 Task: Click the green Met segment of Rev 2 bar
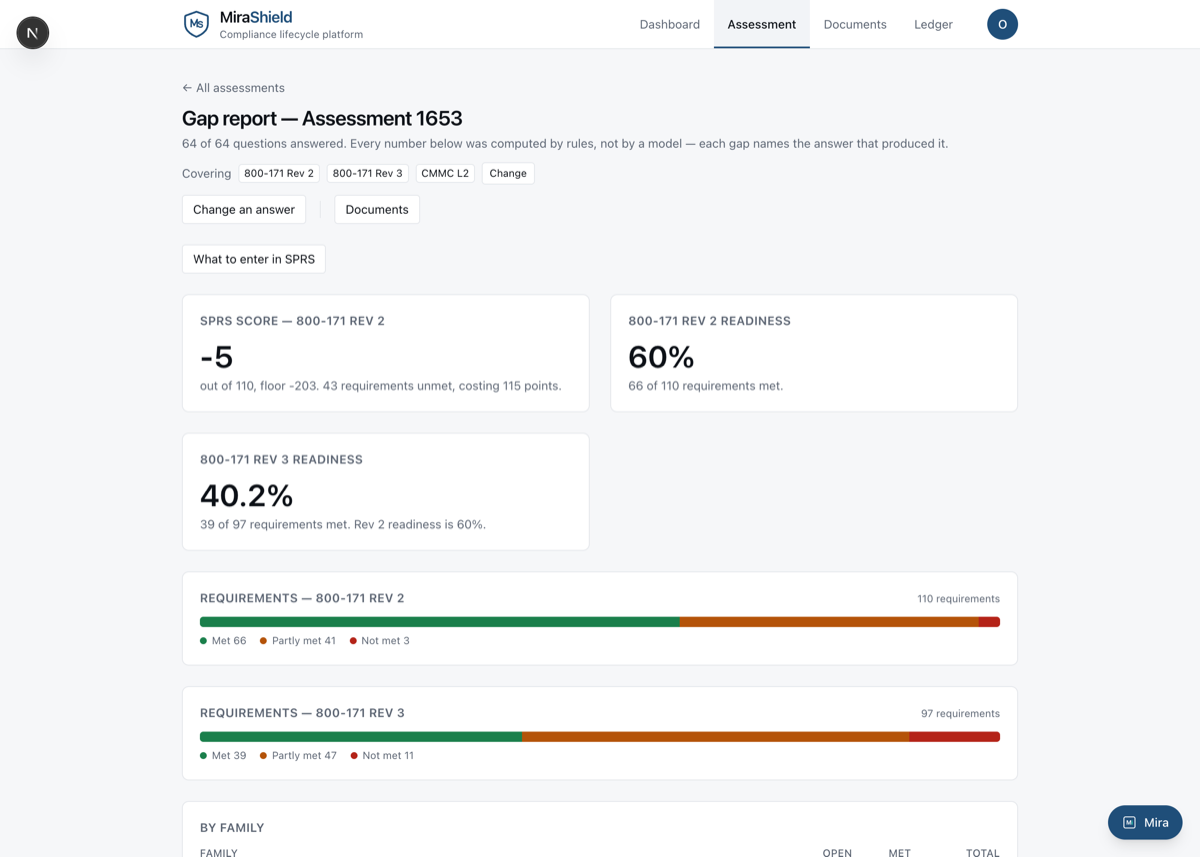click(x=440, y=622)
